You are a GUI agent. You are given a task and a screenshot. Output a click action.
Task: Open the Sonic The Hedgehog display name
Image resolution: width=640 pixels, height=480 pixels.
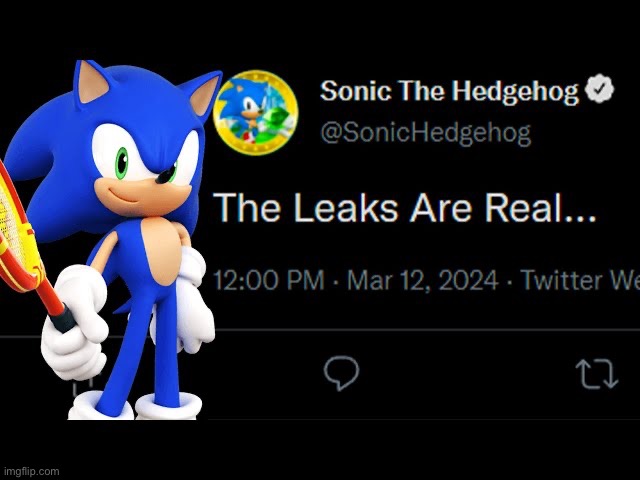pos(449,91)
